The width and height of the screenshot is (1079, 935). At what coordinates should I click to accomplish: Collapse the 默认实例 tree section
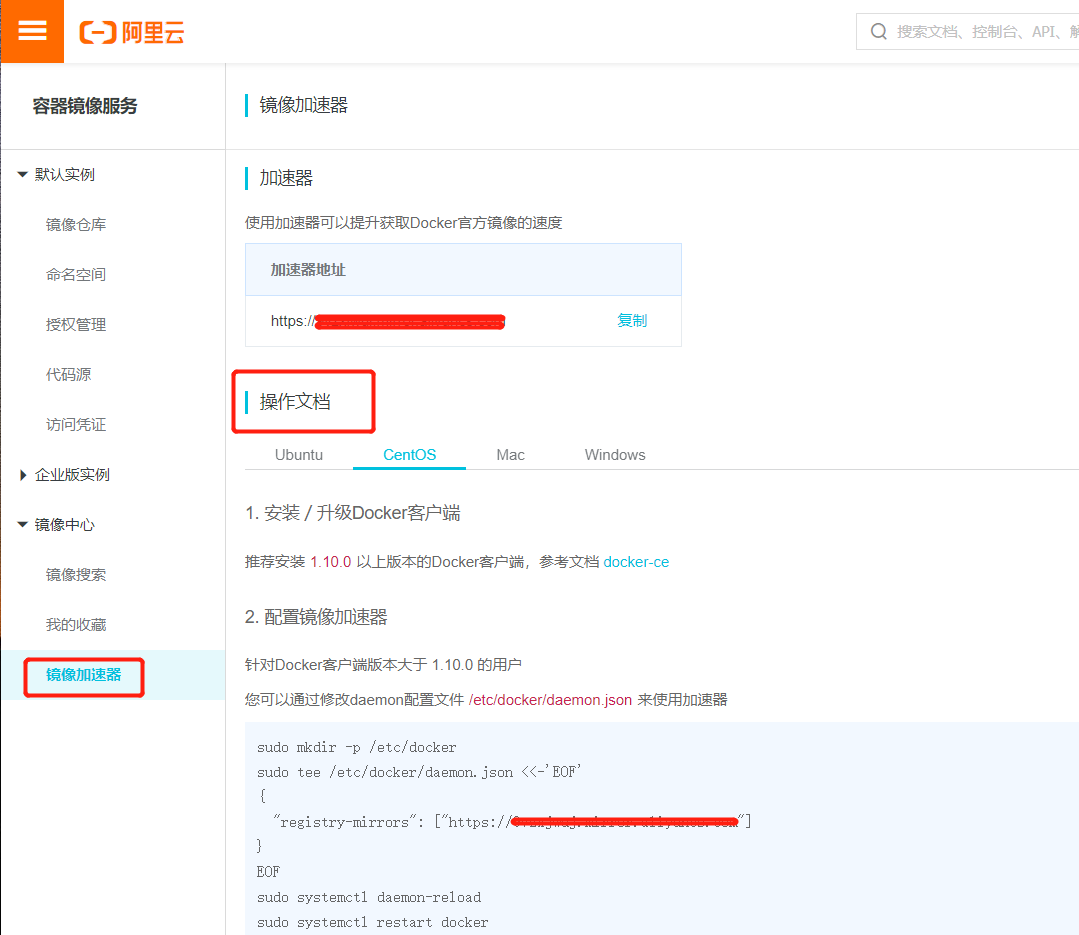[x=23, y=175]
